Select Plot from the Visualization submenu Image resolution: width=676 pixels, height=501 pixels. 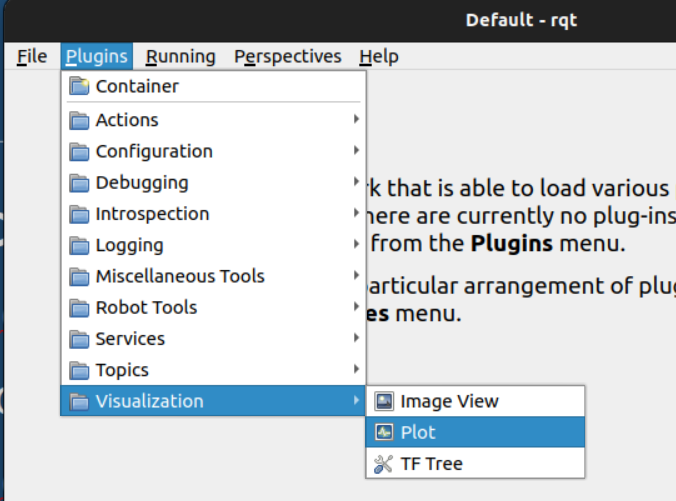coord(418,433)
